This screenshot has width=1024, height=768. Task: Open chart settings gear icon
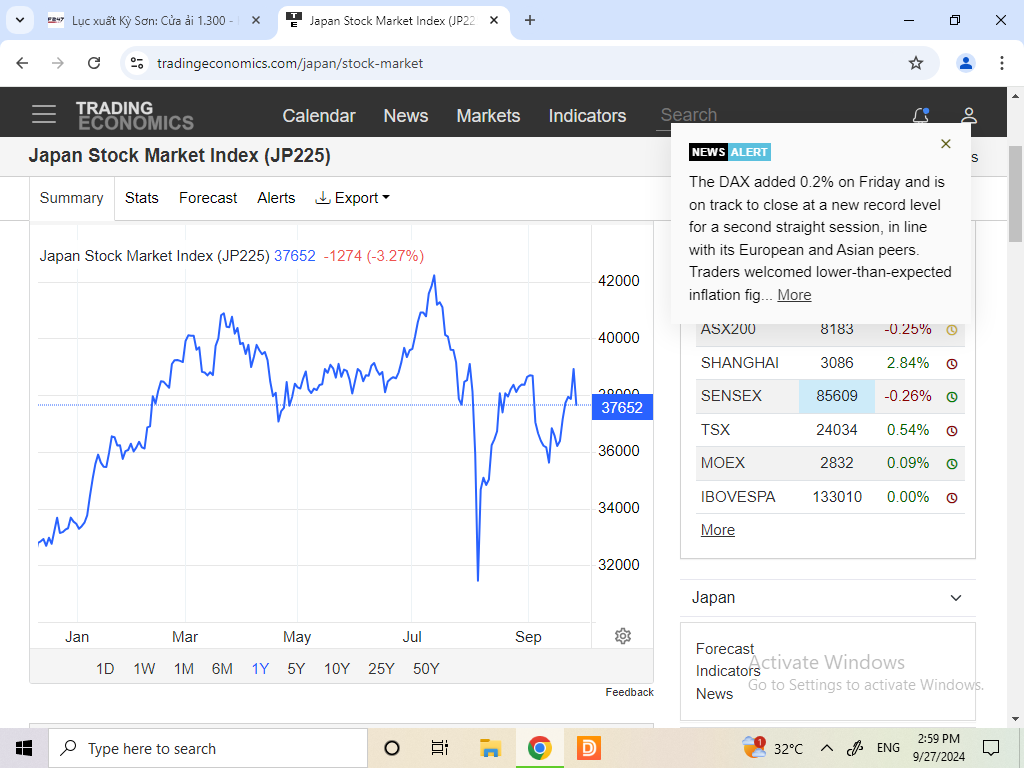coord(623,636)
